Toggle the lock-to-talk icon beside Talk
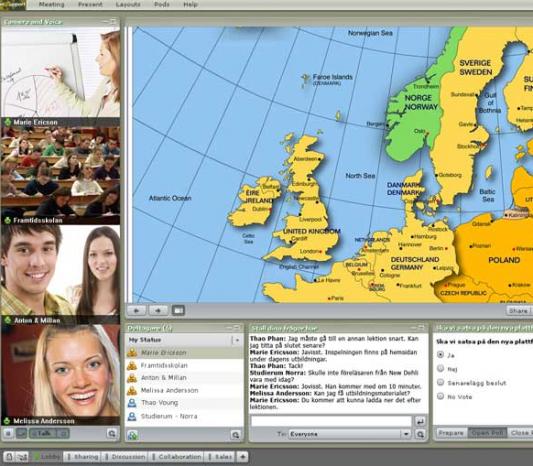This screenshot has width=533, height=466. point(64,433)
